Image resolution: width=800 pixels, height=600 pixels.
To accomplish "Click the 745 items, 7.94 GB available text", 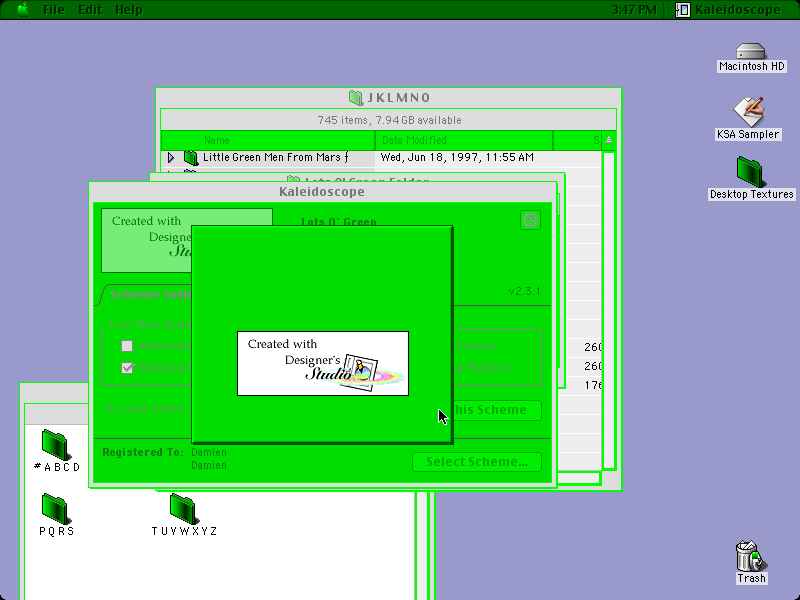I will [389, 120].
